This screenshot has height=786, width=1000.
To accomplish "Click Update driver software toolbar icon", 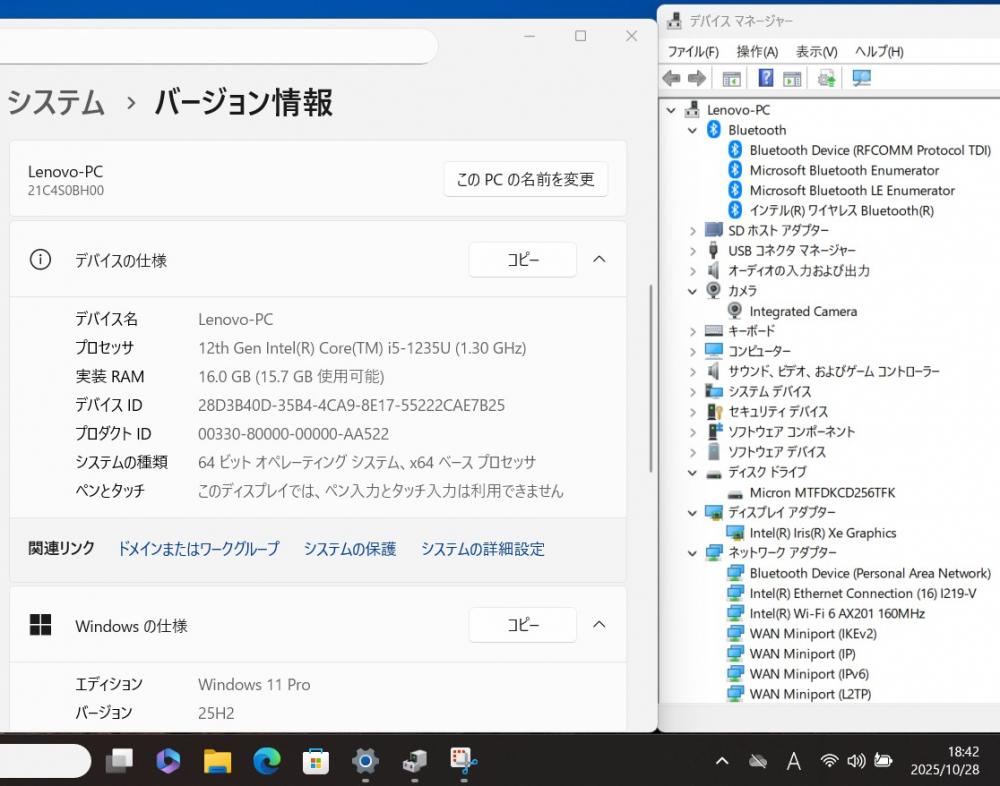I will [x=827, y=78].
